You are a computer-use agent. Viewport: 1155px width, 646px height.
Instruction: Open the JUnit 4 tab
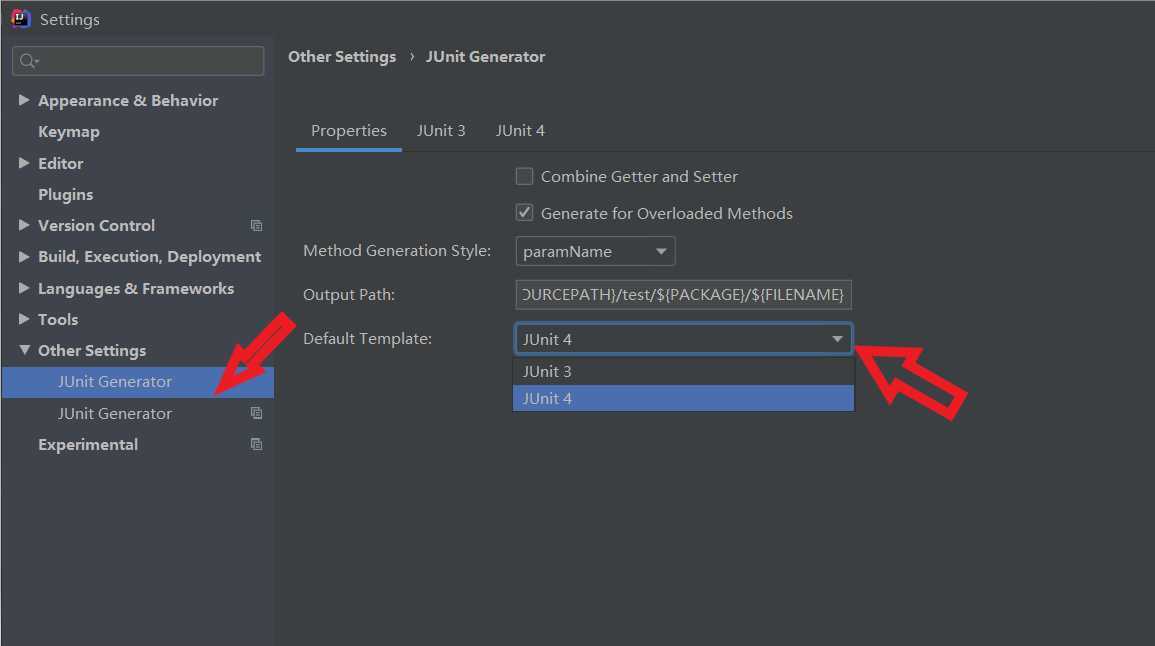click(520, 131)
